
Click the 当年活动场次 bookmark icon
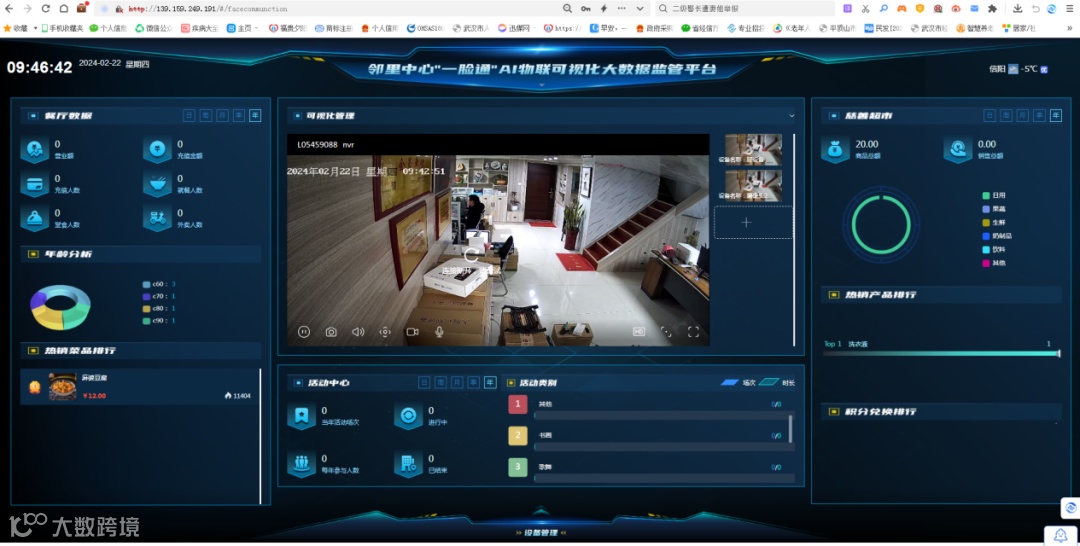[301, 416]
